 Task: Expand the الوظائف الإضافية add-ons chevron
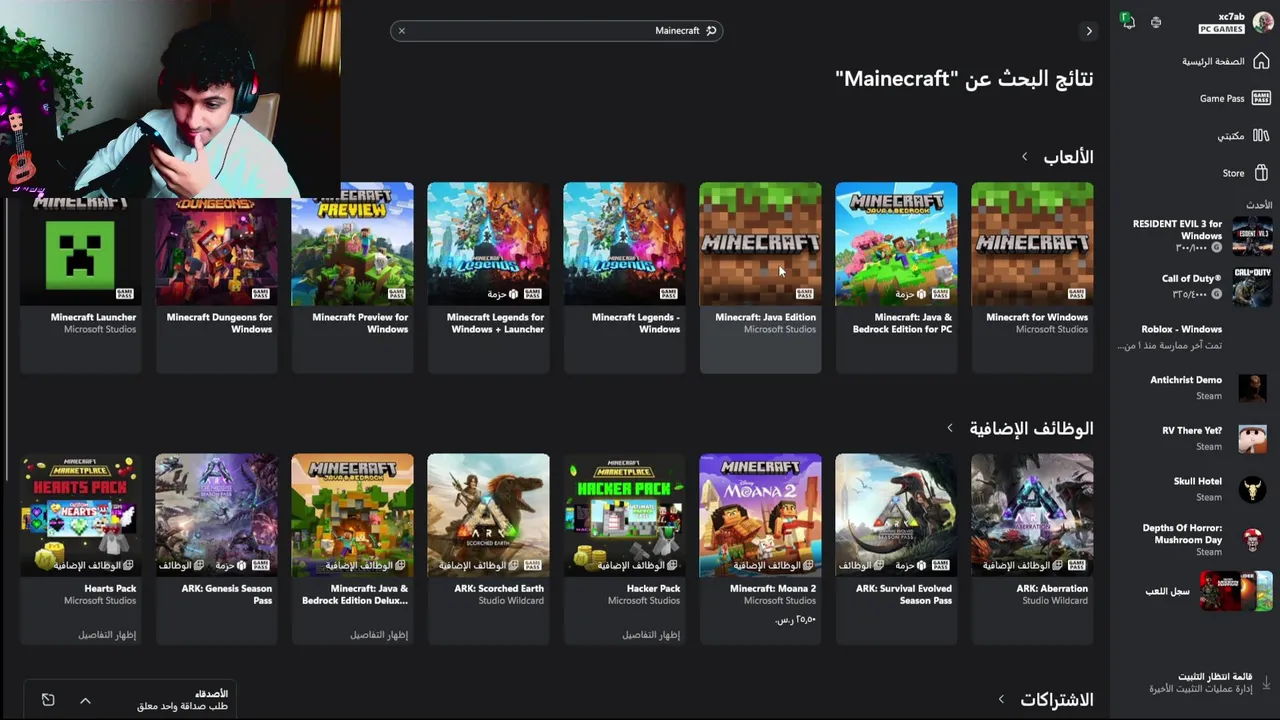(x=950, y=428)
